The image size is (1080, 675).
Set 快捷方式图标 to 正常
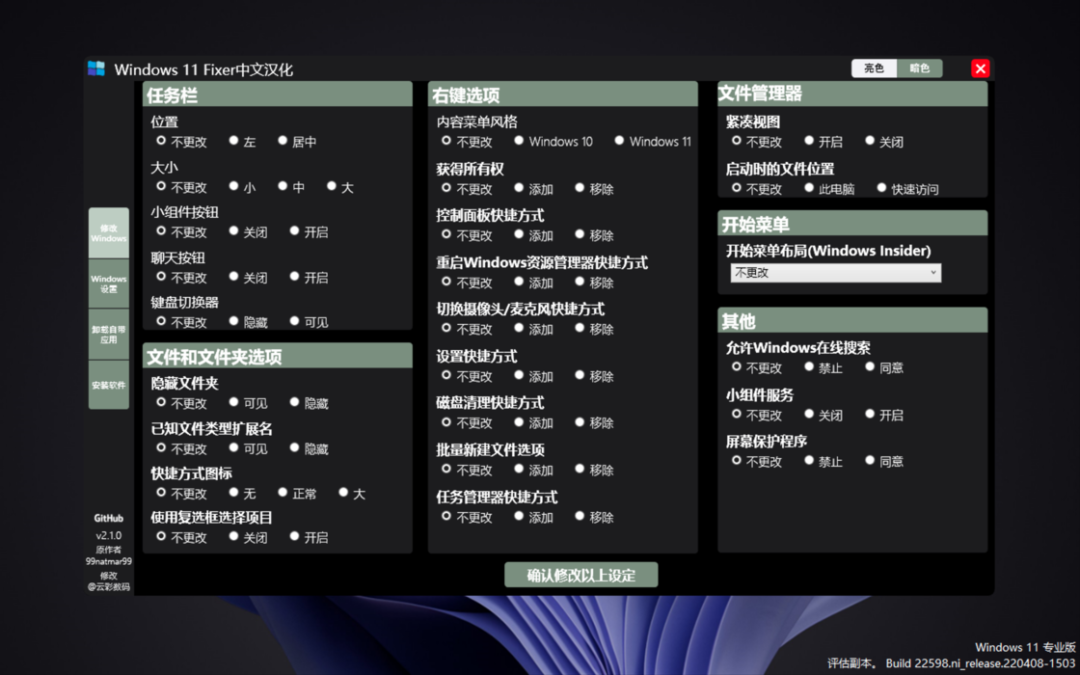coord(298,493)
